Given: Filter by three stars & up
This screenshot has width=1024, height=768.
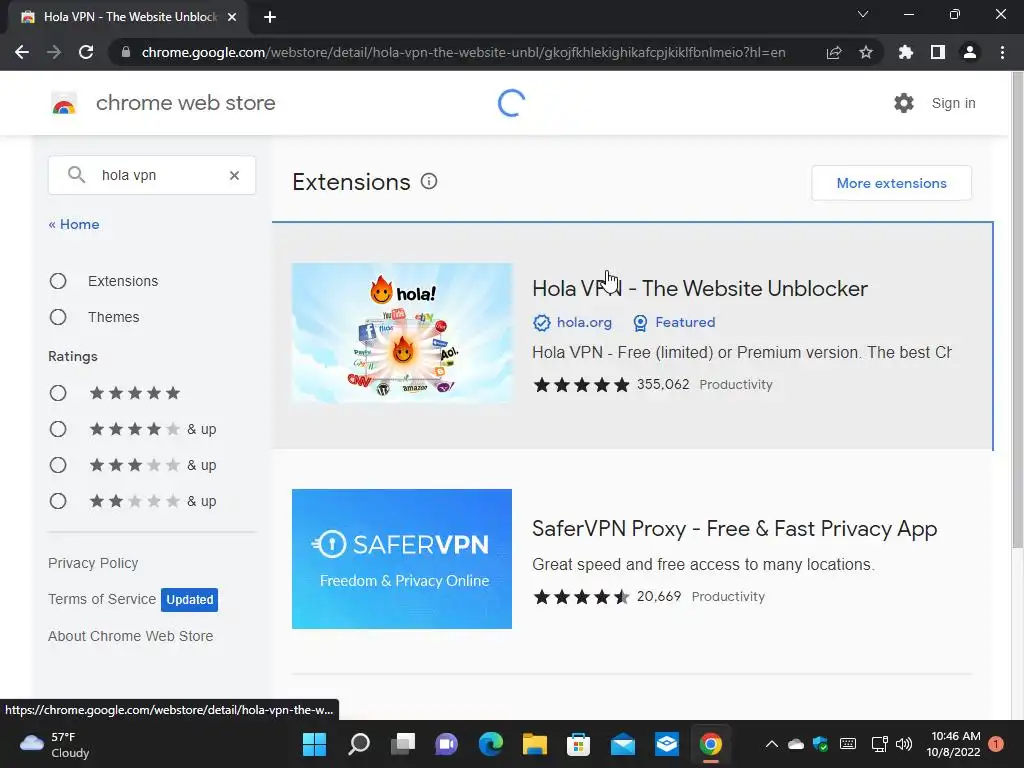Looking at the screenshot, I should tap(58, 465).
